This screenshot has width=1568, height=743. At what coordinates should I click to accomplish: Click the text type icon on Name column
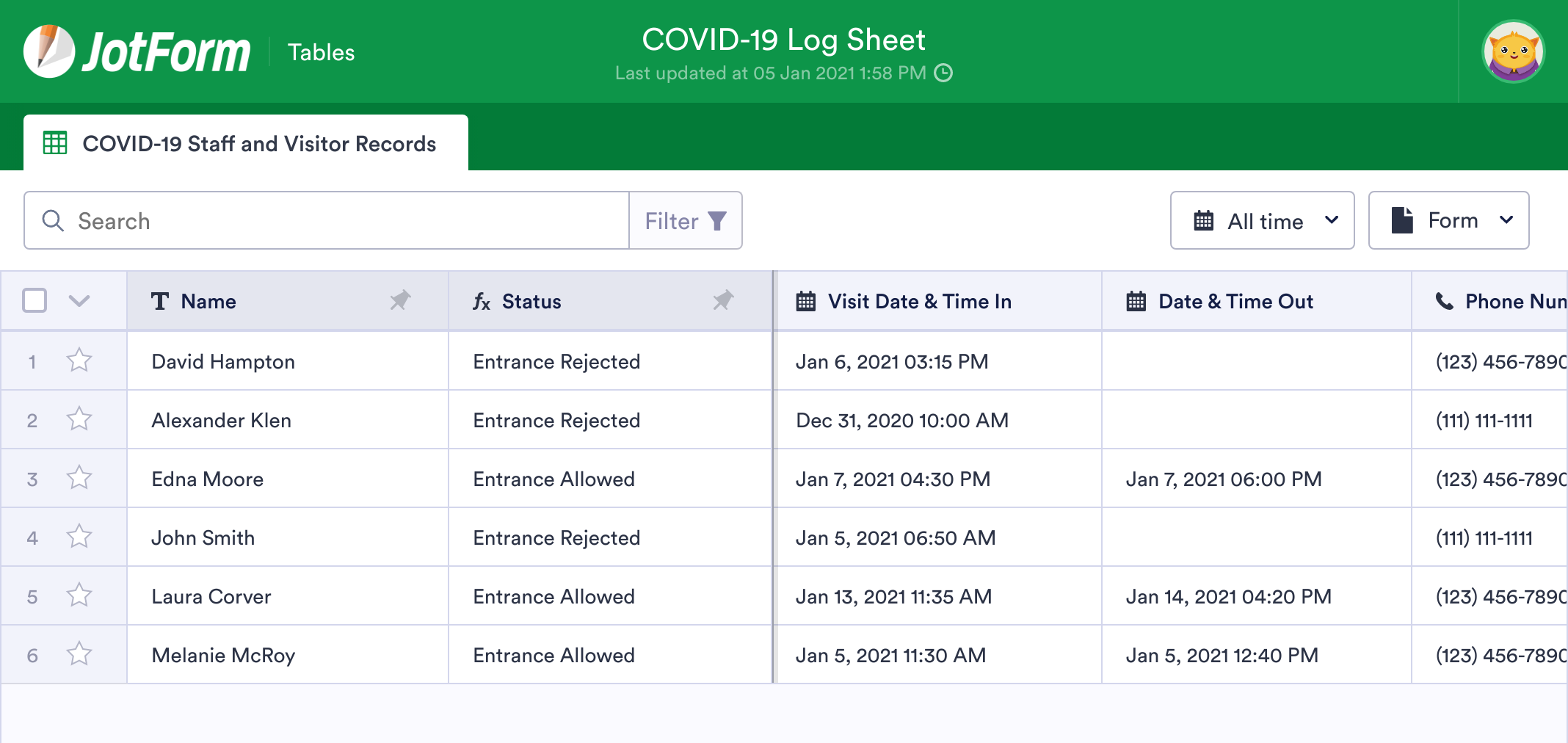[161, 301]
